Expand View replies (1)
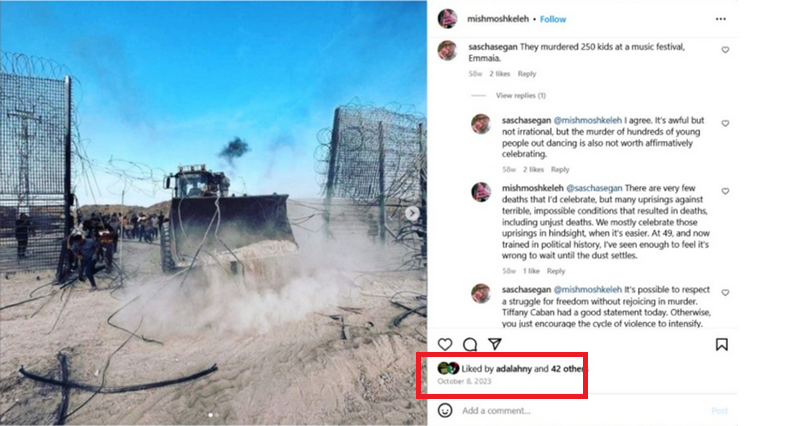 pos(520,95)
